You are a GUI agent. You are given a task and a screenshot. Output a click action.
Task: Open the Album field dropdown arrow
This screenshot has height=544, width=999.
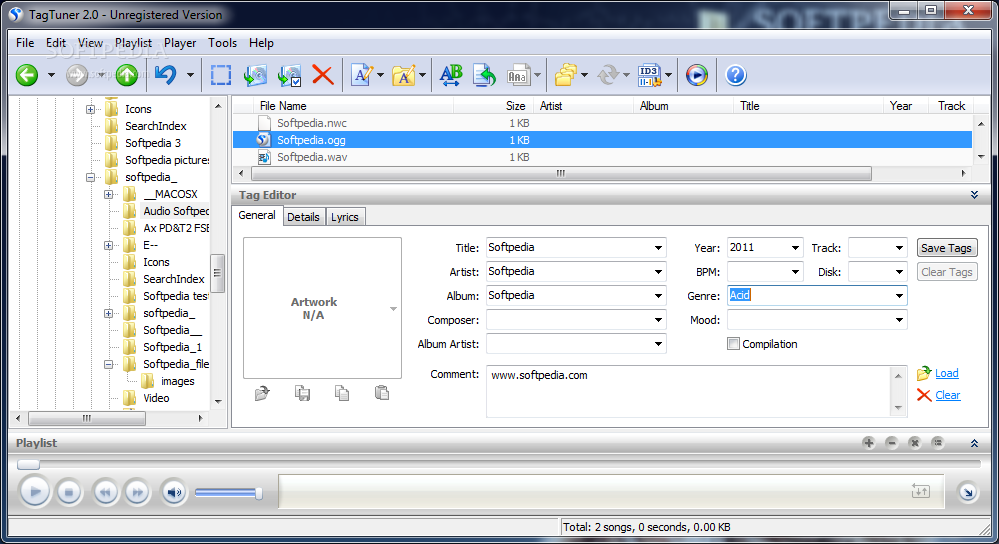coord(658,296)
